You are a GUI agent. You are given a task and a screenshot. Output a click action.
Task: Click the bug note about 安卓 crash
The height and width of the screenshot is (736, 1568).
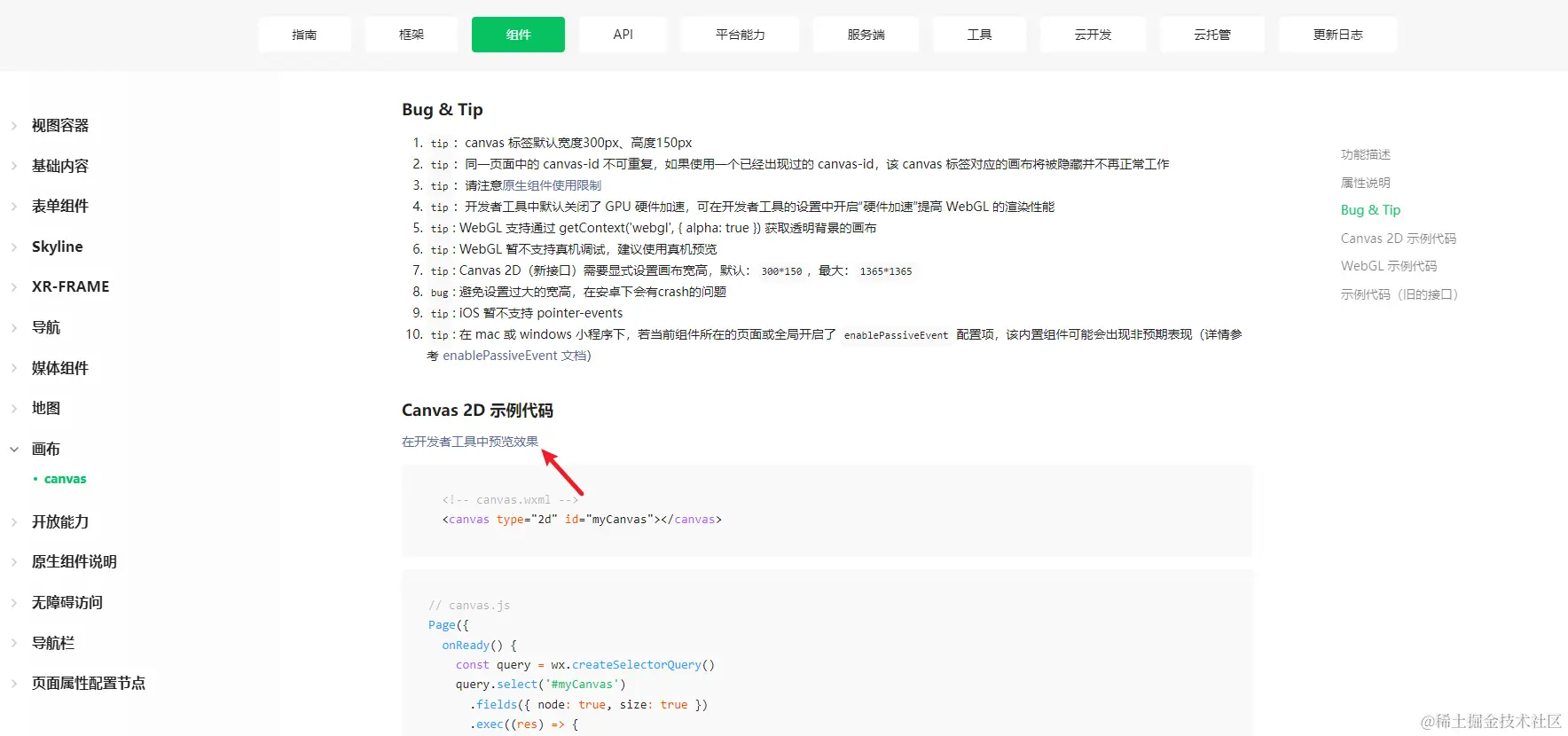click(x=578, y=292)
